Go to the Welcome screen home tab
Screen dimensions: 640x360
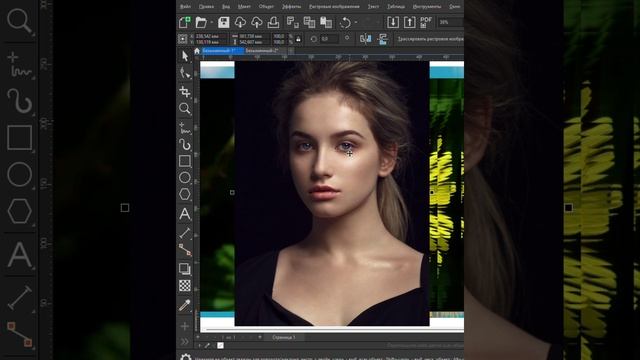pyautogui.click(x=197, y=51)
